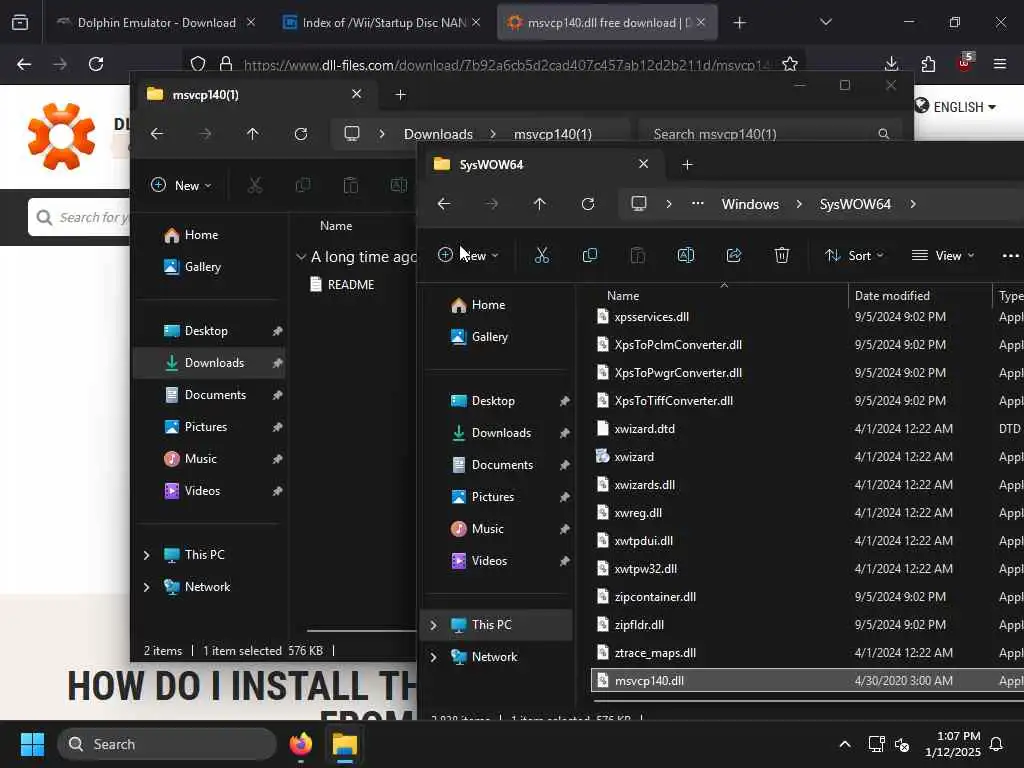Click Copy icon in SysWOW64 toolbar

click(x=590, y=255)
